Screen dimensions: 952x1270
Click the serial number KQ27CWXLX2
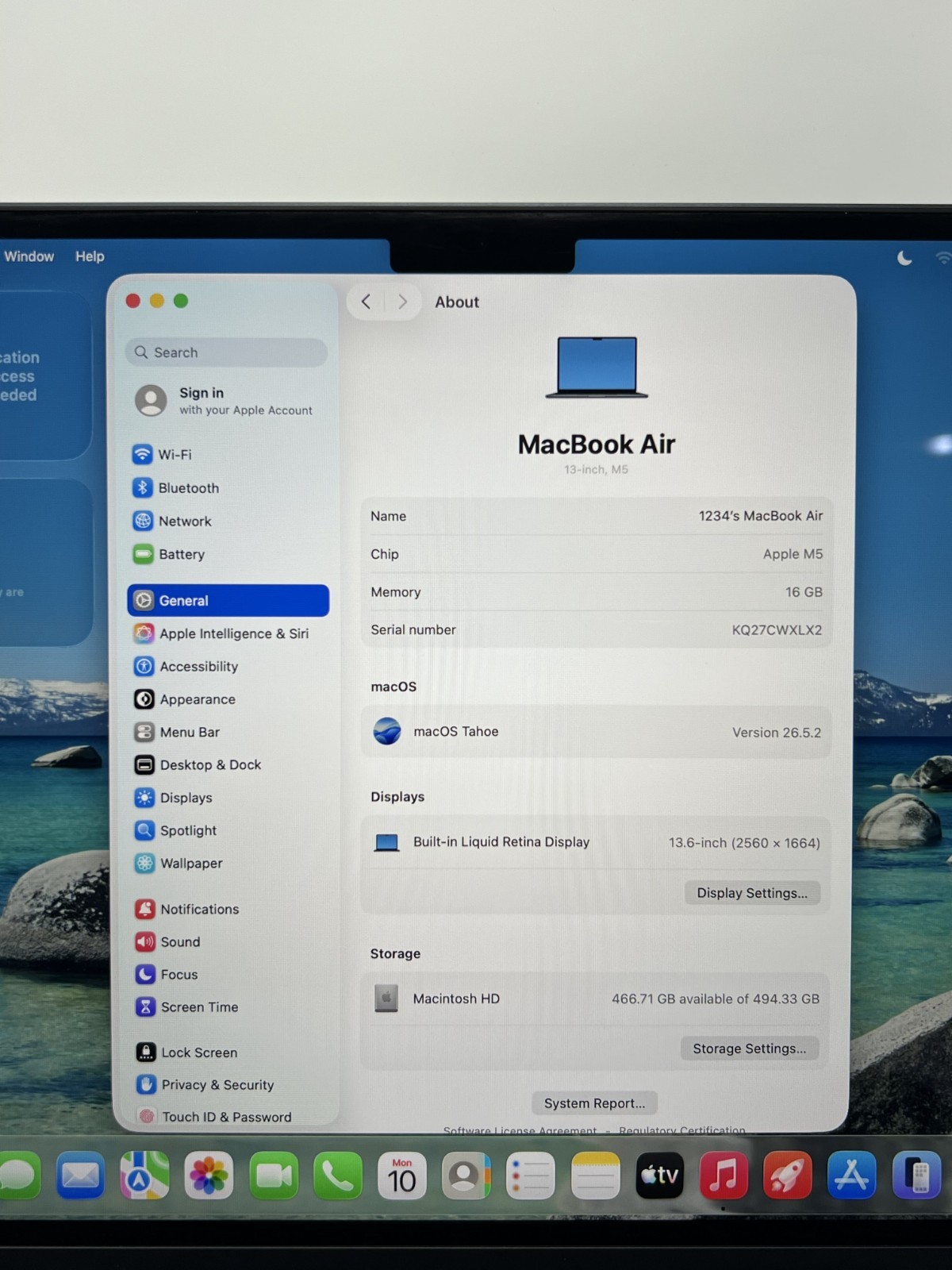click(x=777, y=629)
